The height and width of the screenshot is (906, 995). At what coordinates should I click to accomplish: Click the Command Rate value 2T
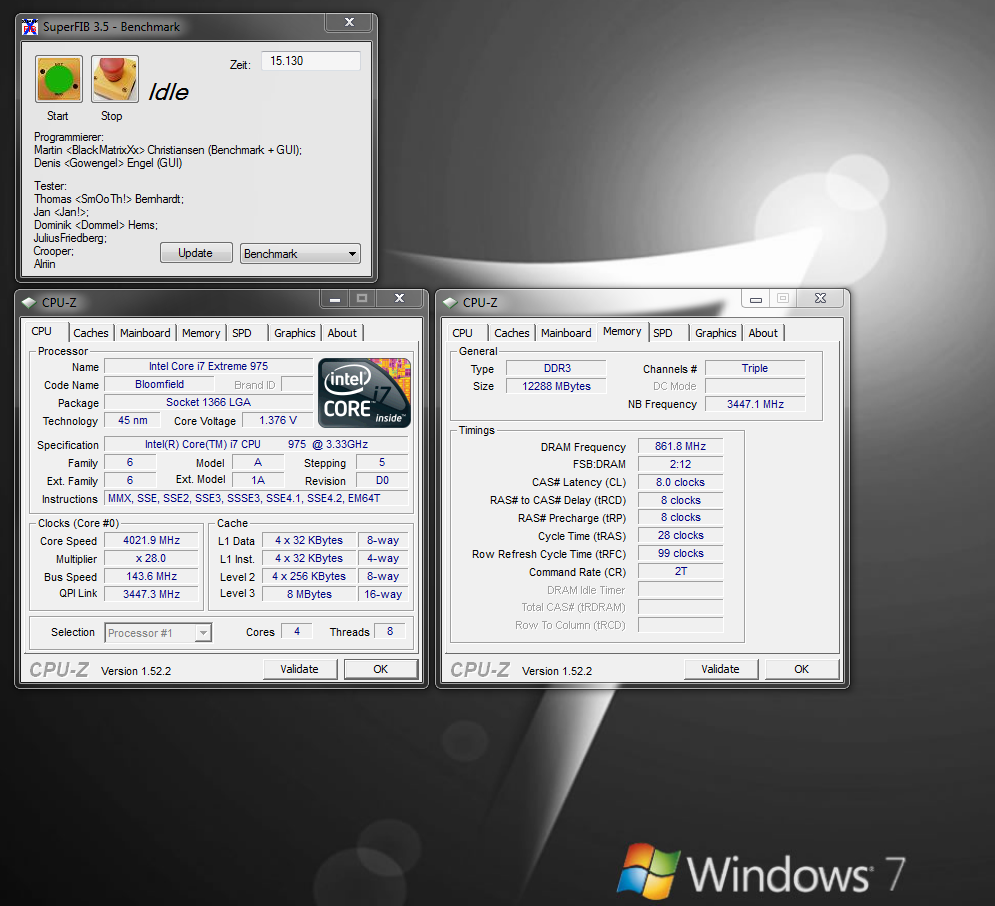pyautogui.click(x=680, y=571)
